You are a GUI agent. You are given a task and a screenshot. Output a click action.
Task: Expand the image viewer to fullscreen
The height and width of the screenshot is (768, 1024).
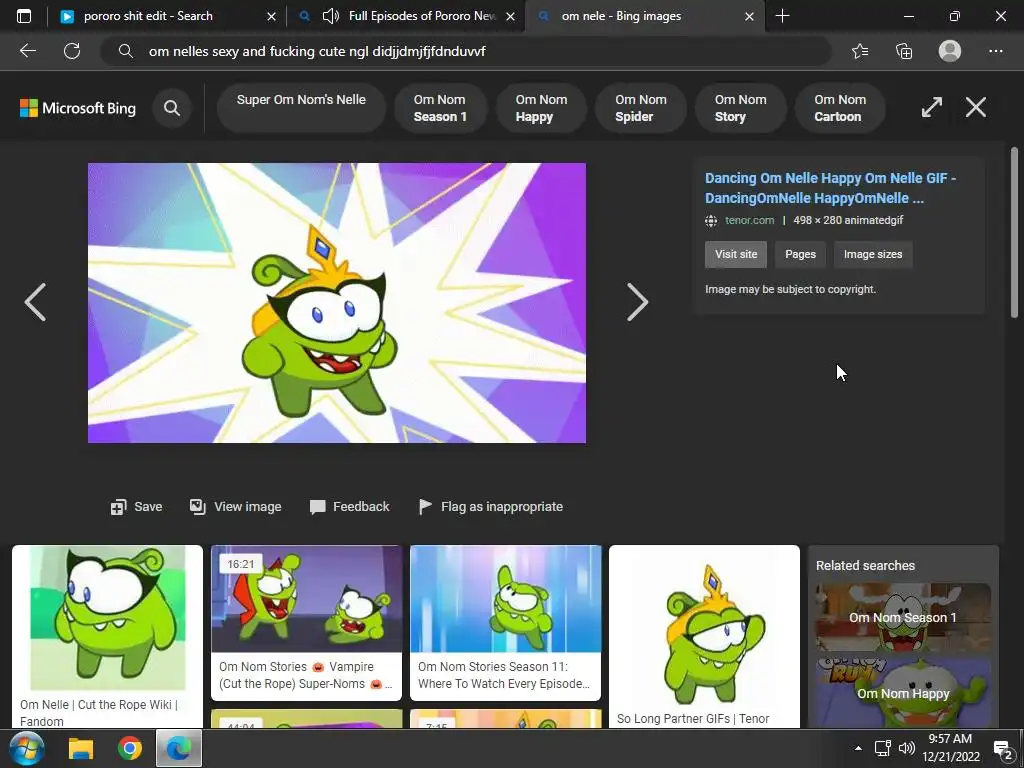[932, 107]
